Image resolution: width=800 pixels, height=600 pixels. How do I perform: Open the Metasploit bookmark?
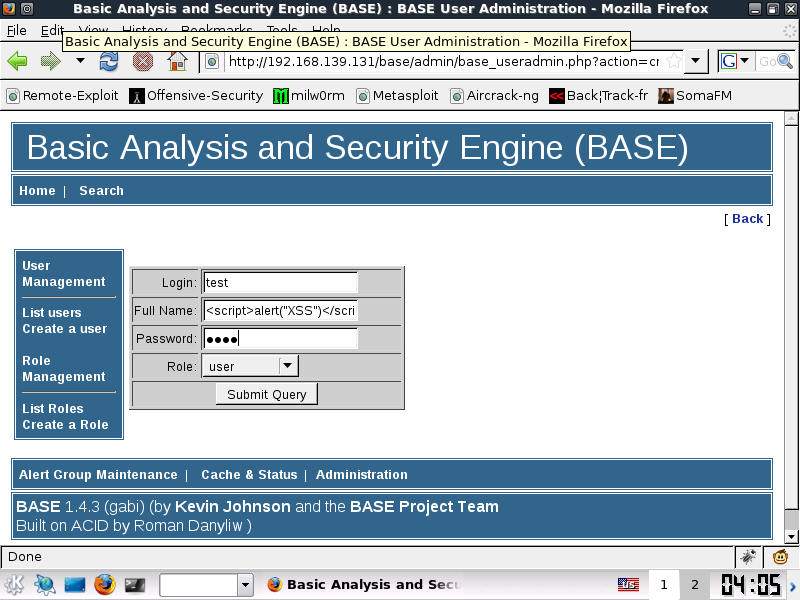[397, 95]
